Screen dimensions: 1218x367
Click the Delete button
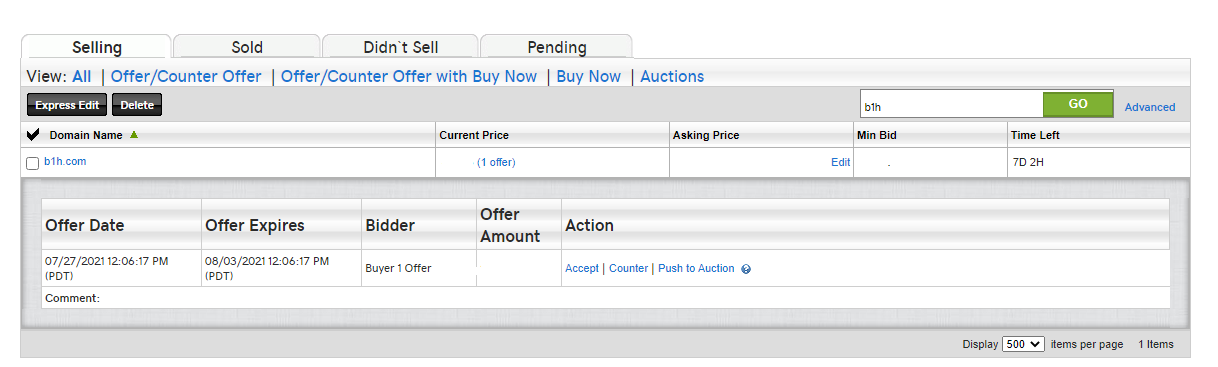pyautogui.click(x=137, y=105)
